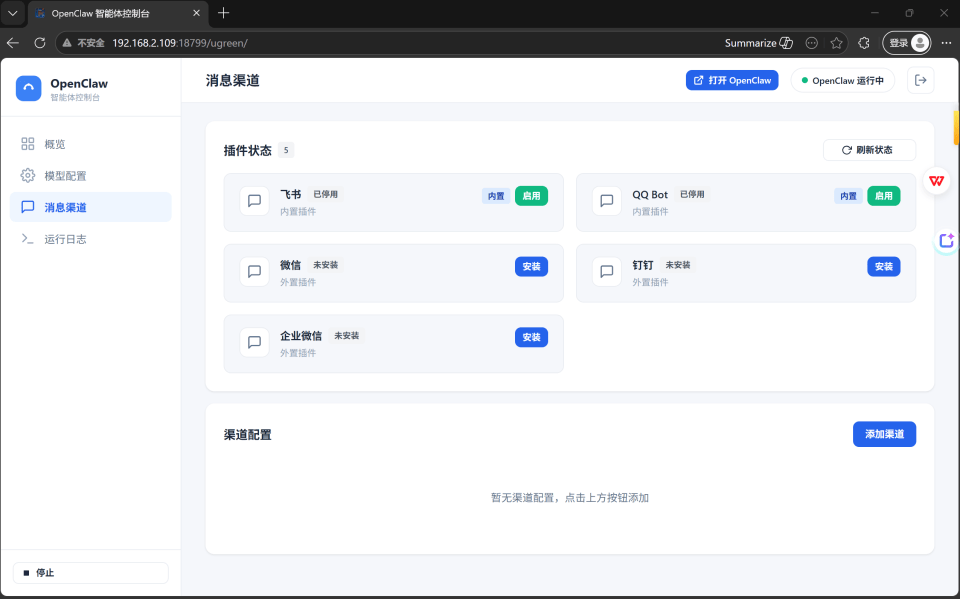Click 未安装 label on 企业微信 card

[x=347, y=336]
